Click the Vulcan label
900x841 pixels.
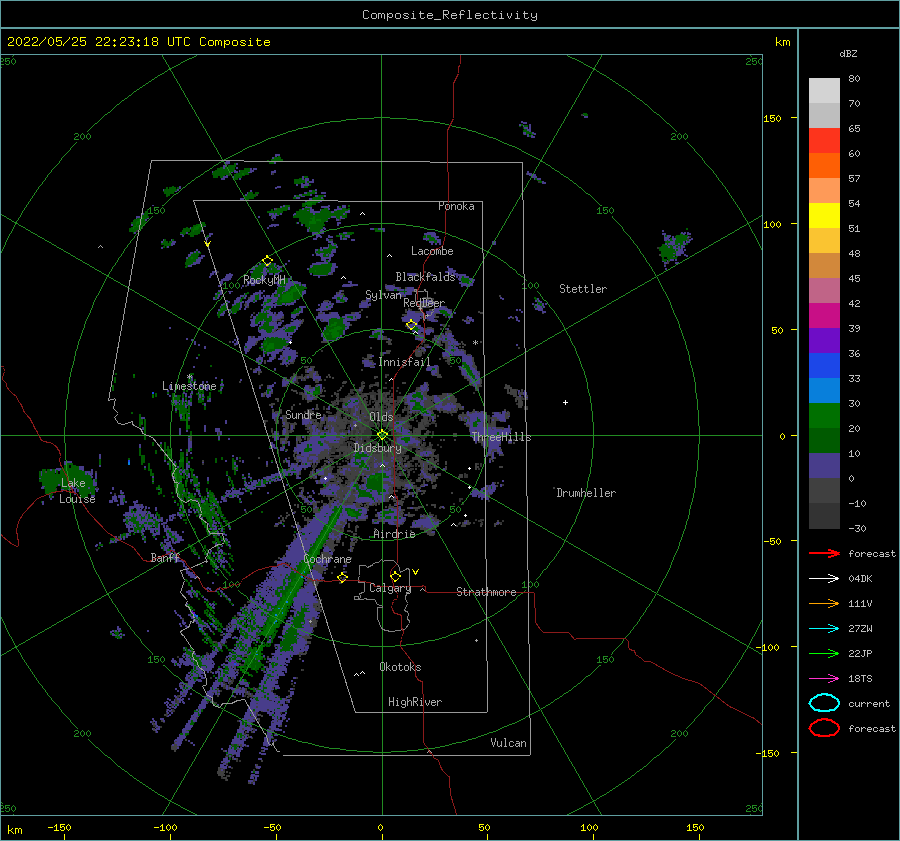[509, 743]
